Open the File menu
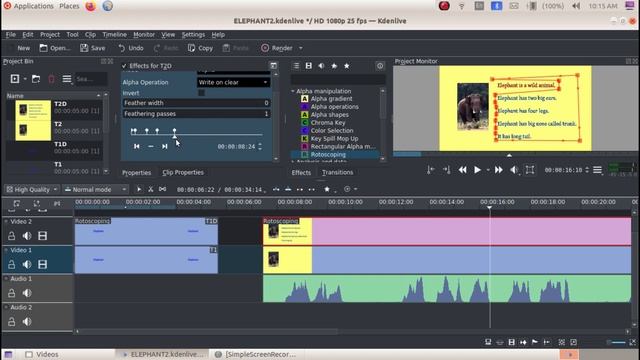 coord(11,35)
